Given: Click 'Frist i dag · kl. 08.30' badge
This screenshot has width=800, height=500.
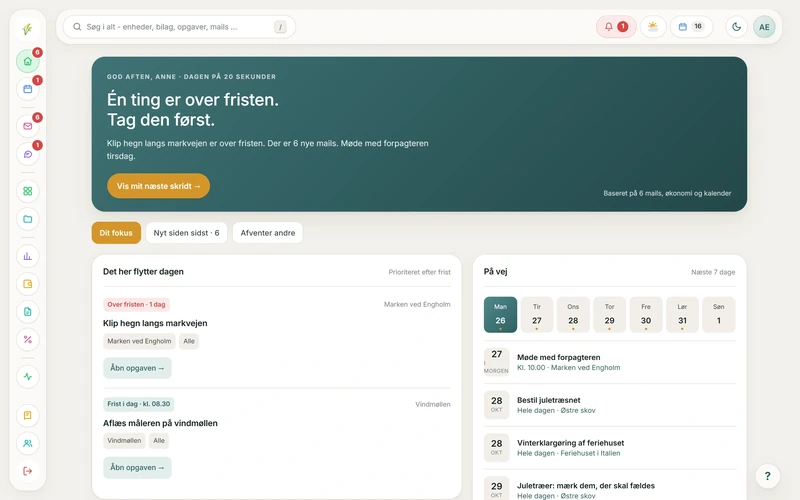Looking at the screenshot, I should (138, 404).
